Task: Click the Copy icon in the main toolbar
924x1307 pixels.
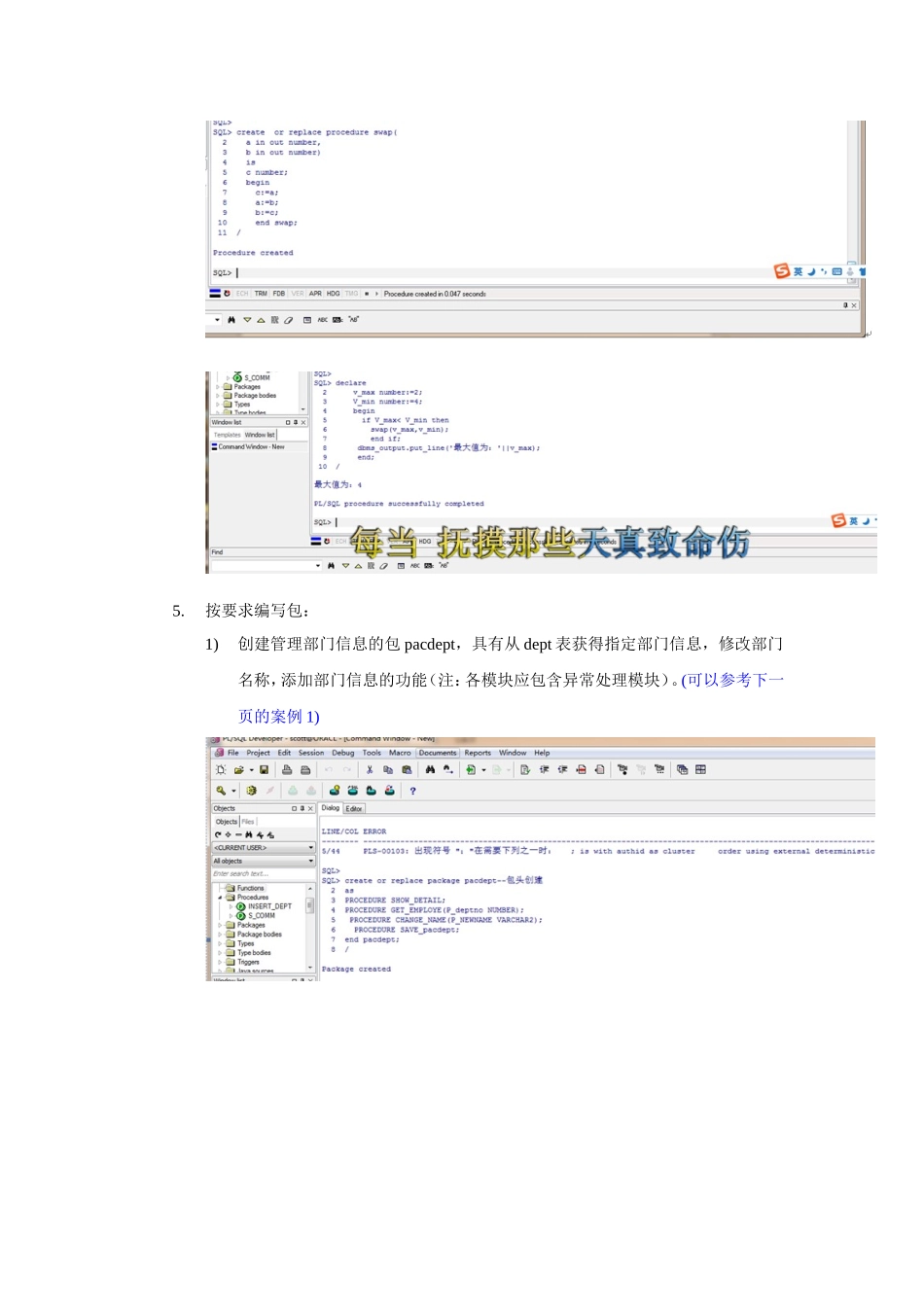Action: [x=388, y=769]
